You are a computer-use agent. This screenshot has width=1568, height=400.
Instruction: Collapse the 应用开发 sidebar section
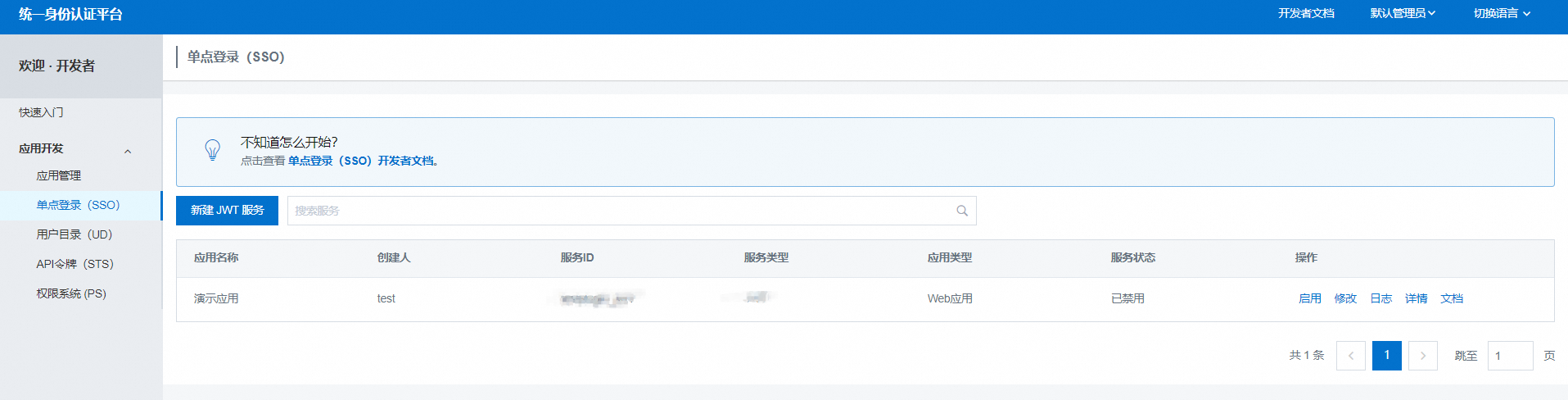(128, 151)
